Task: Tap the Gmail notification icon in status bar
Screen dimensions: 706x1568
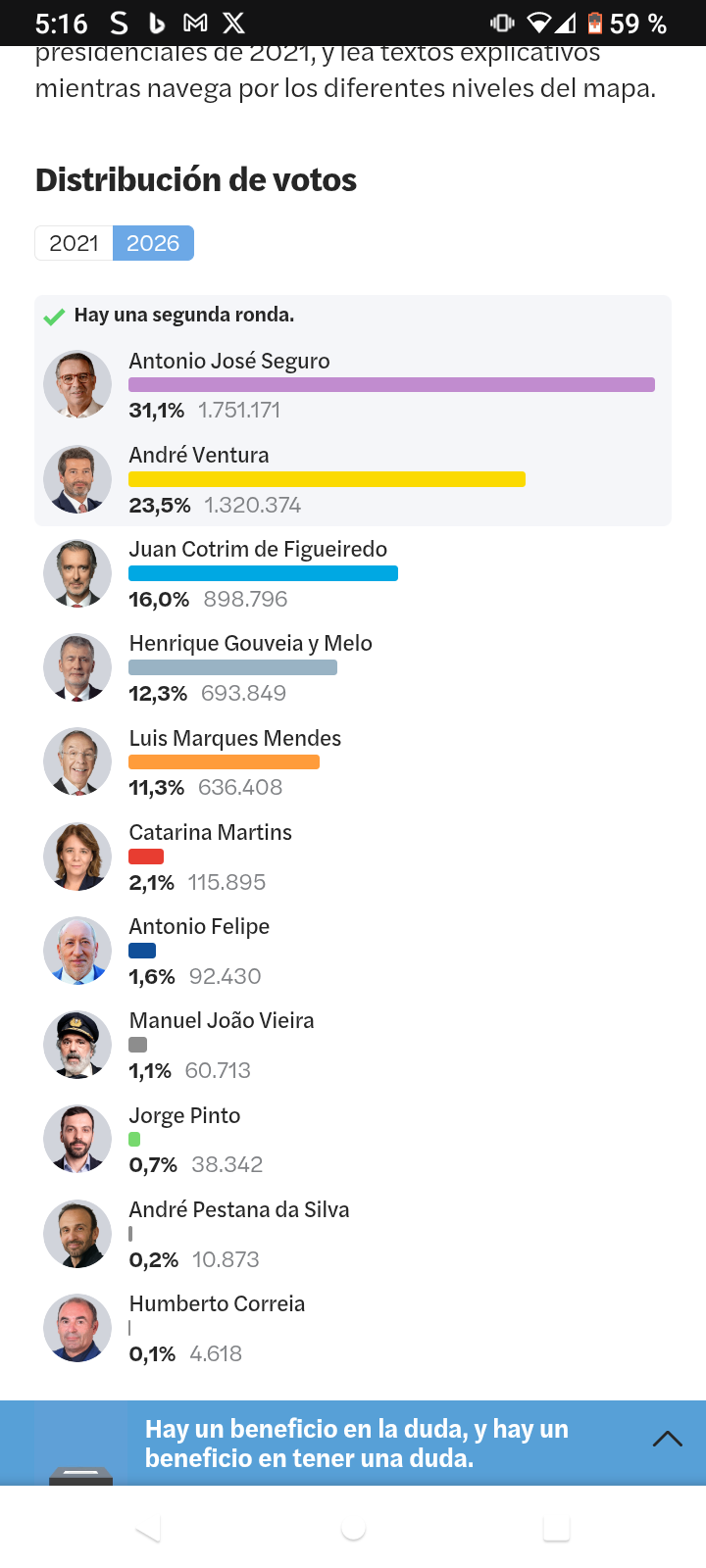Action: [195, 23]
